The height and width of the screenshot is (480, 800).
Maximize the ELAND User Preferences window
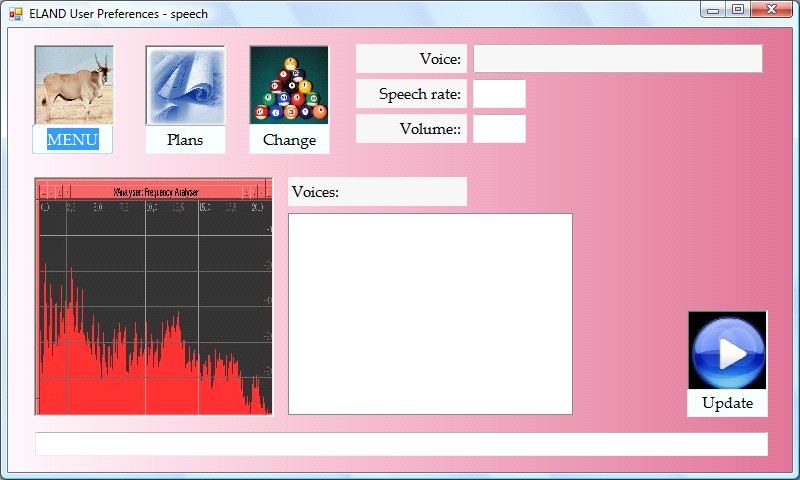[x=738, y=10]
